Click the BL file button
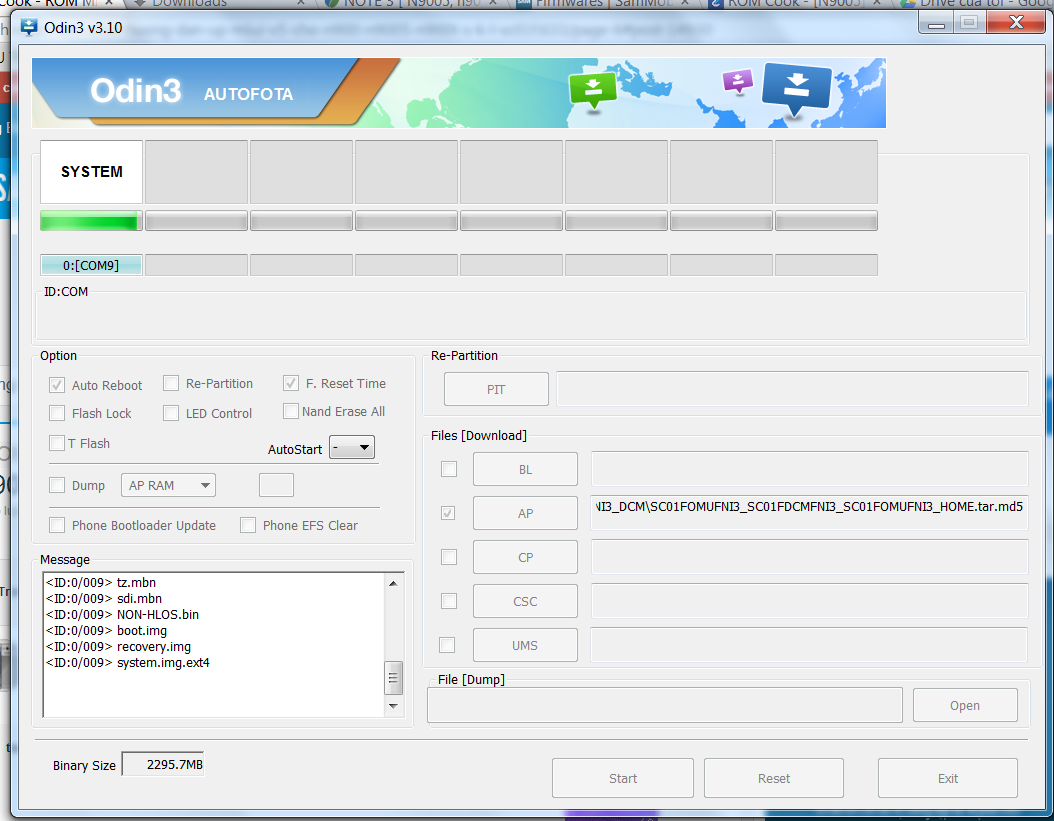Image resolution: width=1054 pixels, height=821 pixels. coord(525,469)
